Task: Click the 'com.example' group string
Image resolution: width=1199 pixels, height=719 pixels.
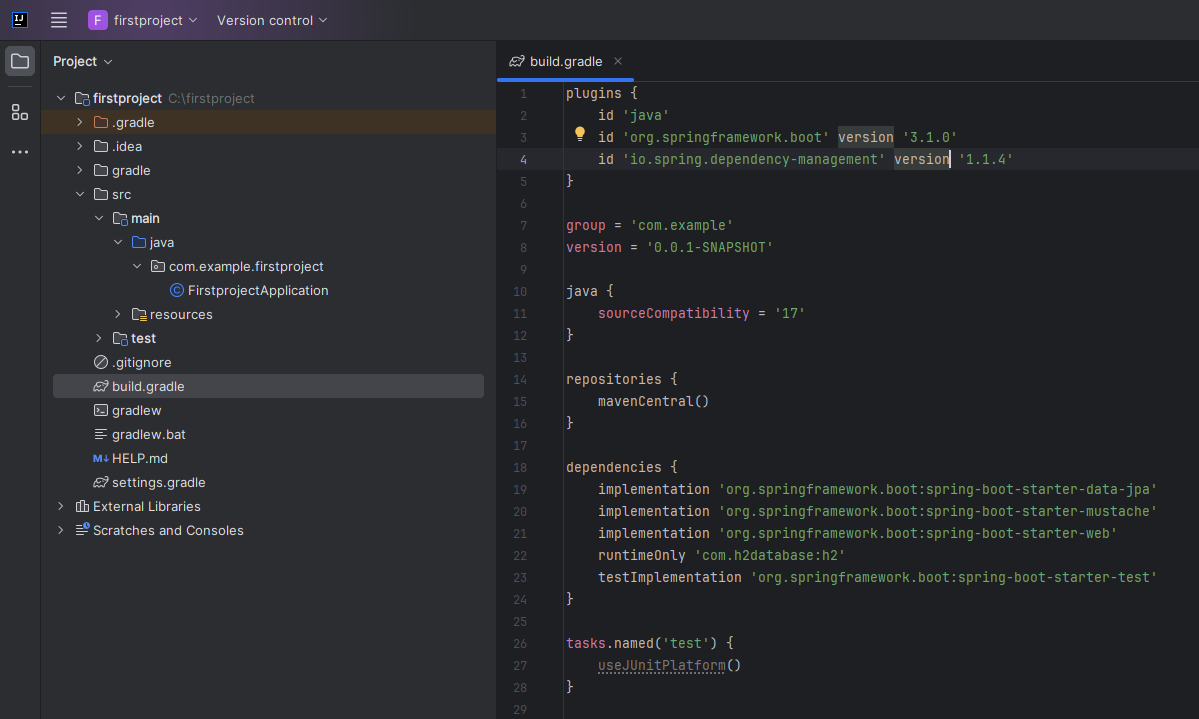Action: (681, 226)
